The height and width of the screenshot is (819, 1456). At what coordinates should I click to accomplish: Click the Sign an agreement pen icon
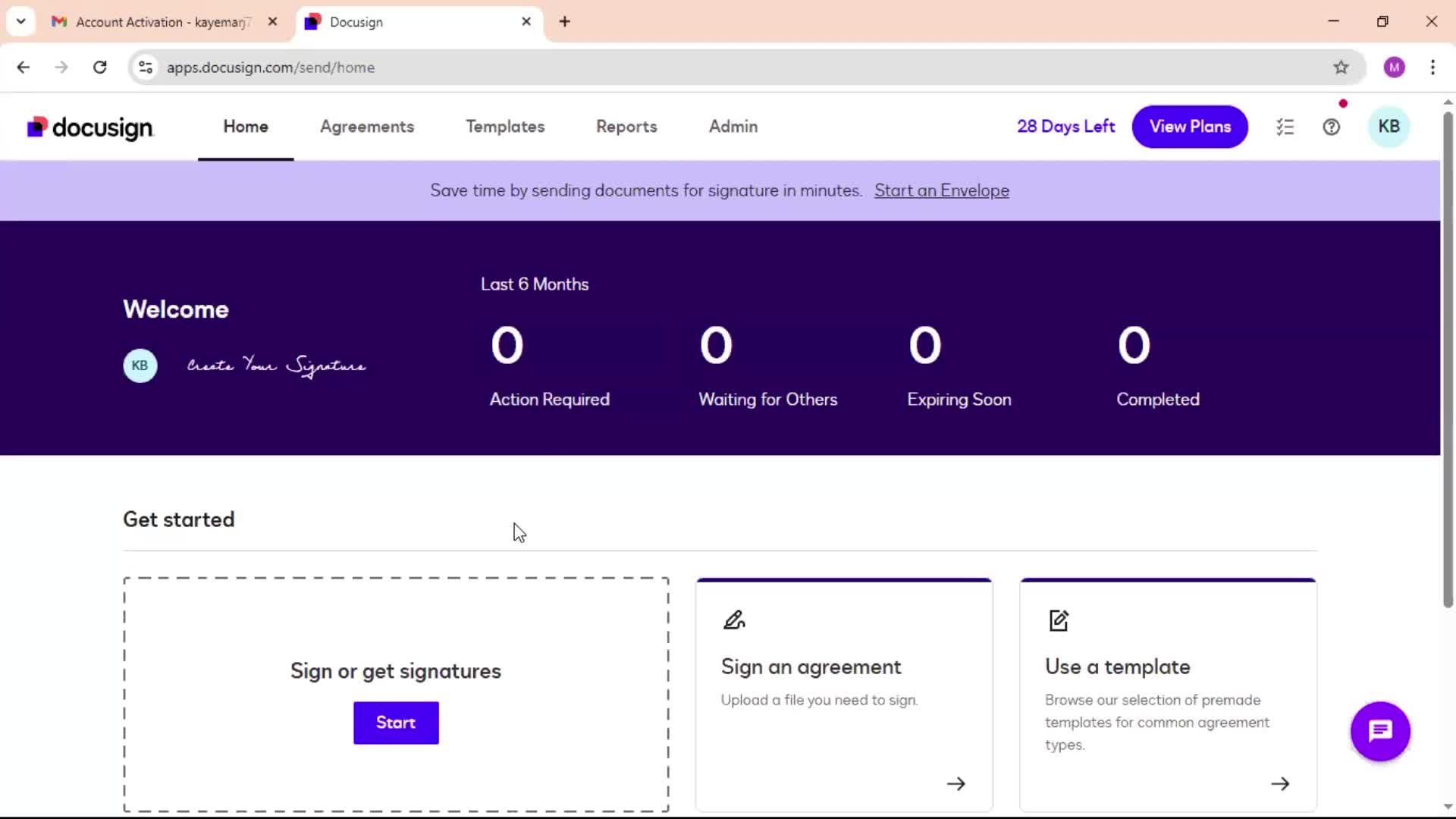pos(734,620)
